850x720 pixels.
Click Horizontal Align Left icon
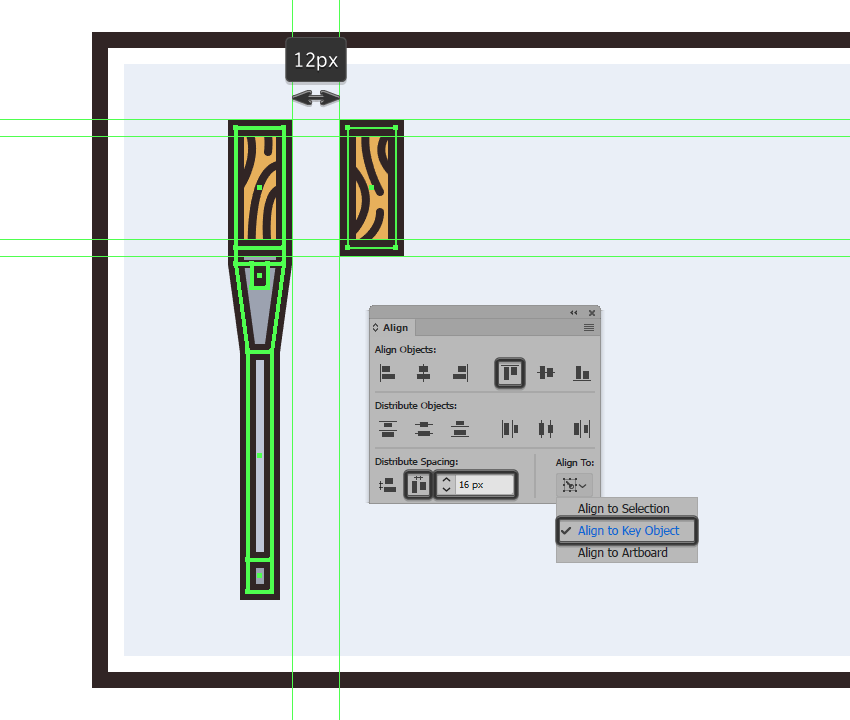(387, 373)
